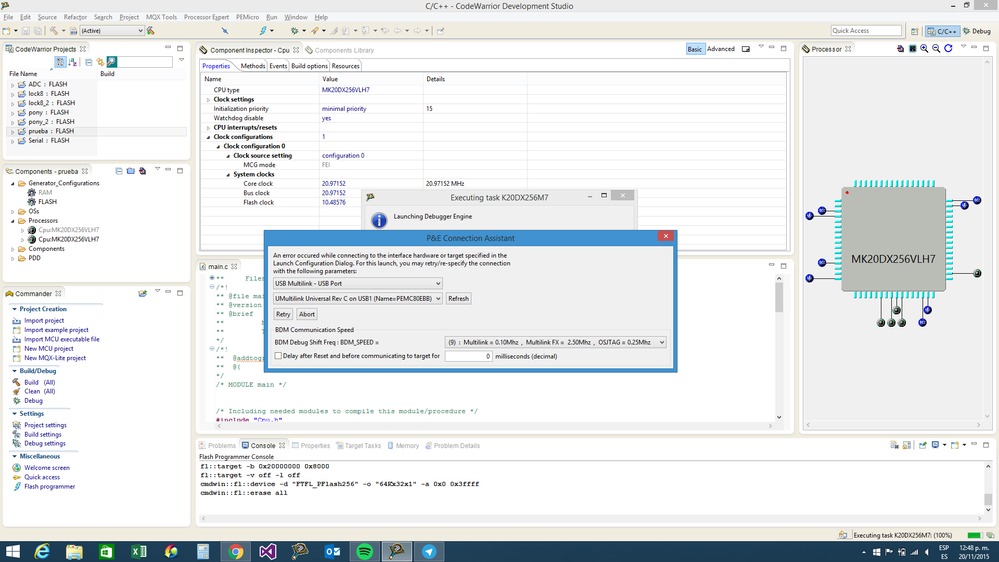The image size is (999, 562).
Task: Open the Components Library tab
Action: coord(340,50)
